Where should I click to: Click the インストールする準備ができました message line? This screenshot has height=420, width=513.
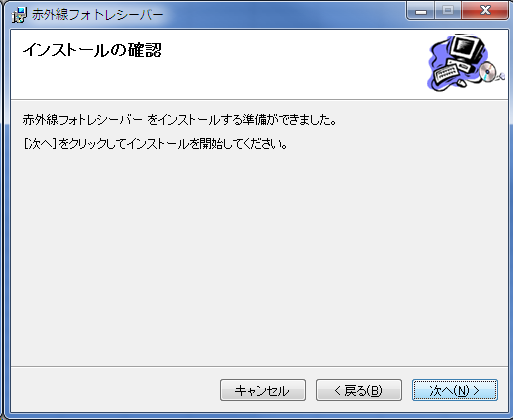pos(179,120)
